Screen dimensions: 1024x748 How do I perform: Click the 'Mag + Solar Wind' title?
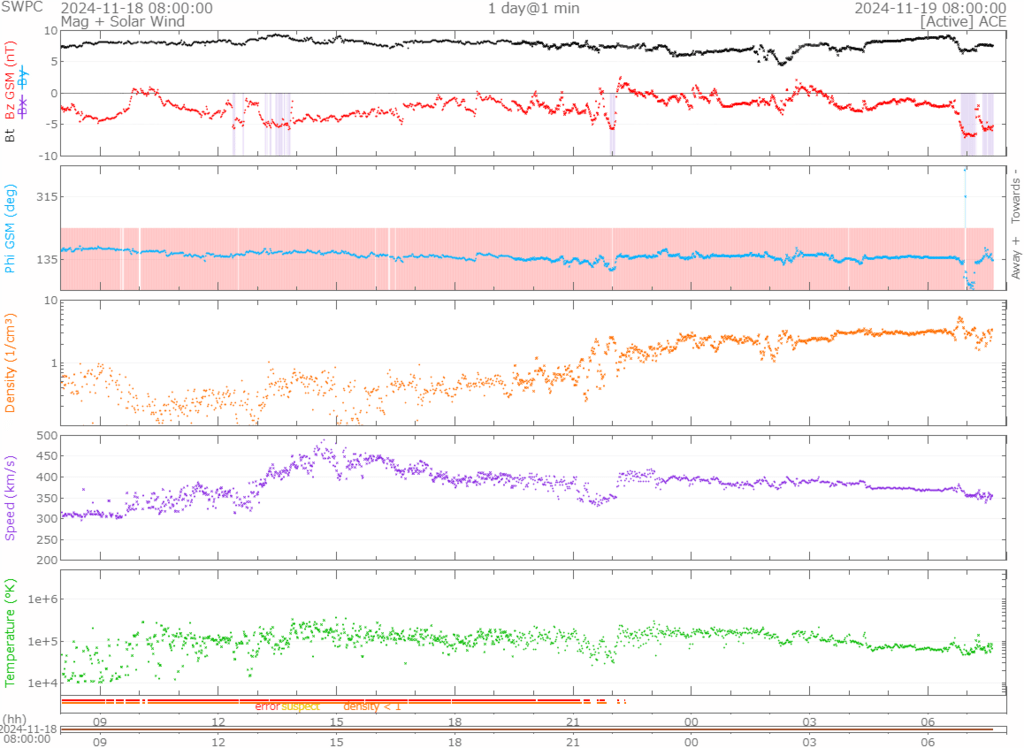[x=123, y=22]
